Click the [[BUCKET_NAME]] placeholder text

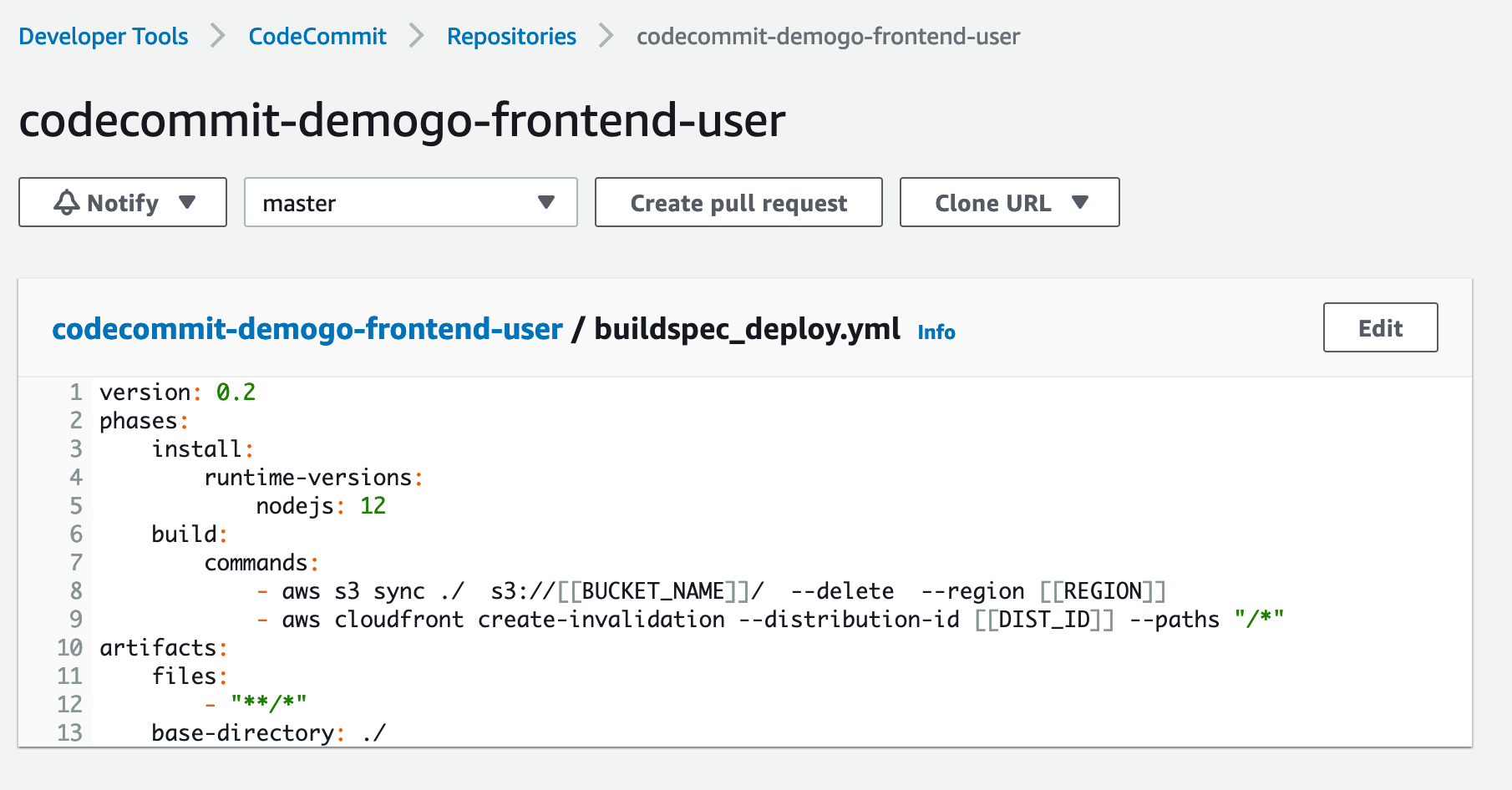click(653, 590)
